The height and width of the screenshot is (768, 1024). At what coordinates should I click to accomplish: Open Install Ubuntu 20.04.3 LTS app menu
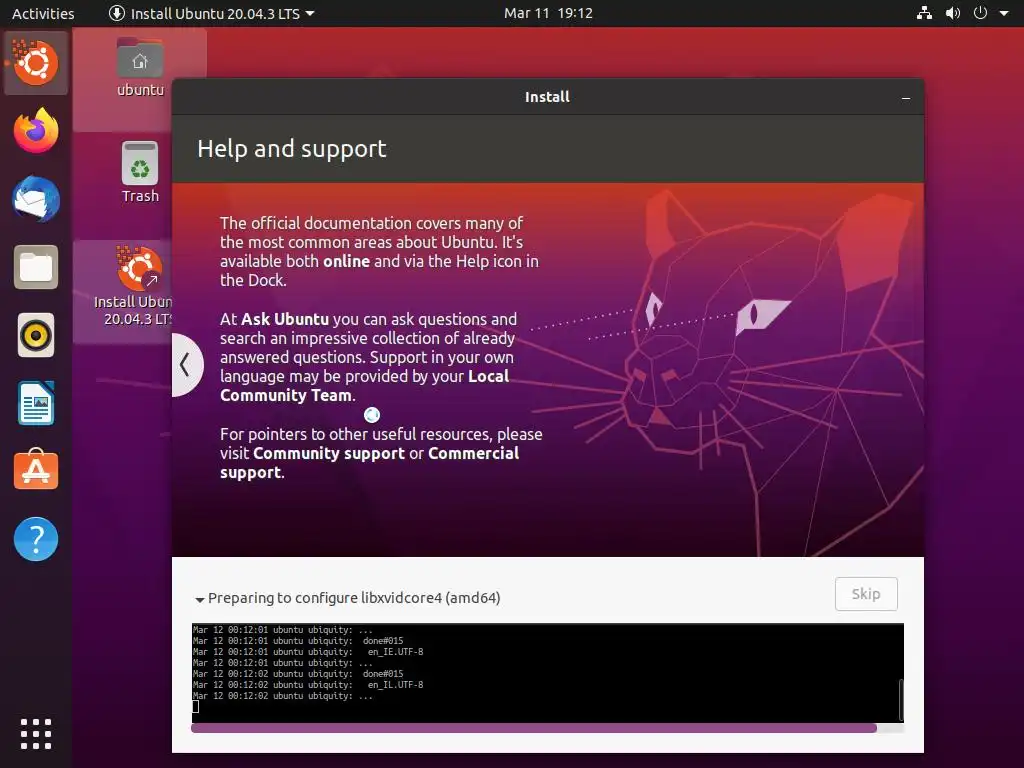[x=212, y=13]
